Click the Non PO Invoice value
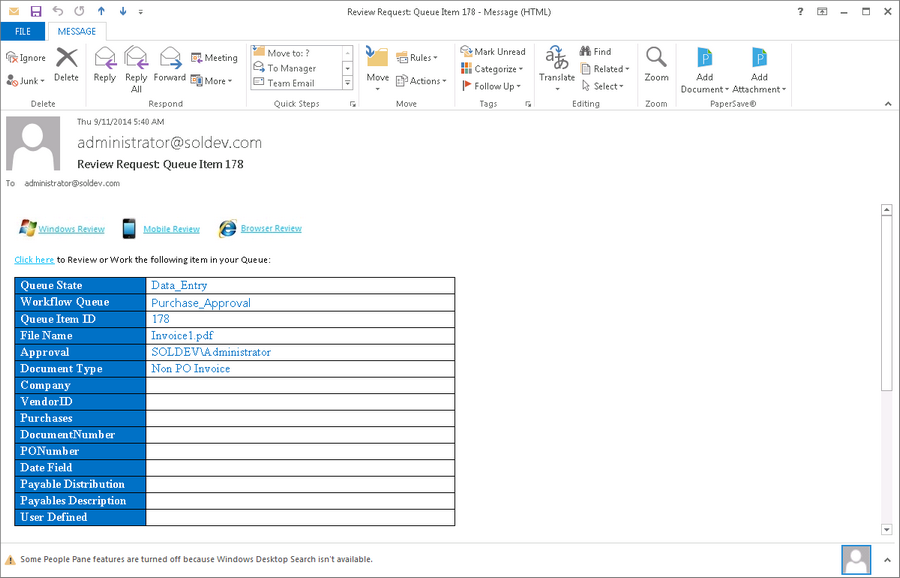The image size is (900, 578). 191,368
